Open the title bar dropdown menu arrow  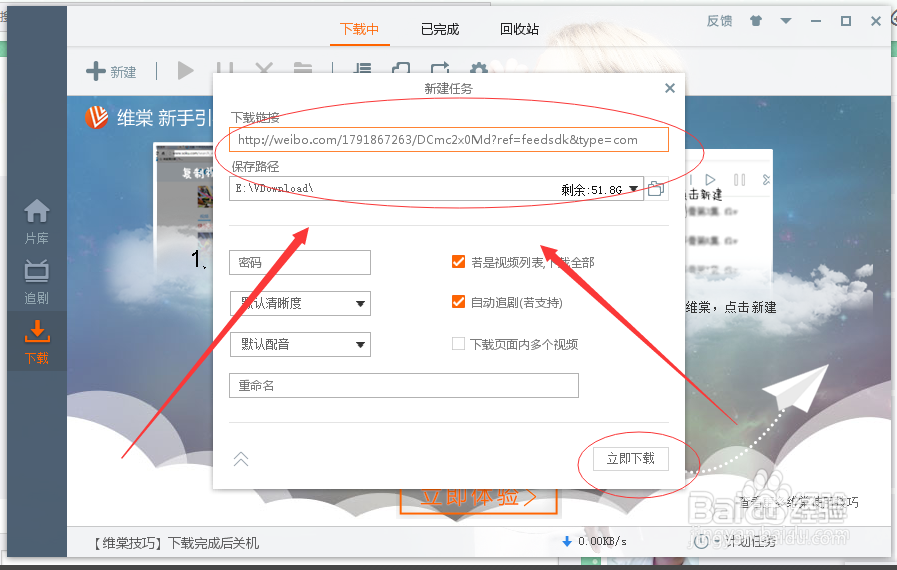786,21
